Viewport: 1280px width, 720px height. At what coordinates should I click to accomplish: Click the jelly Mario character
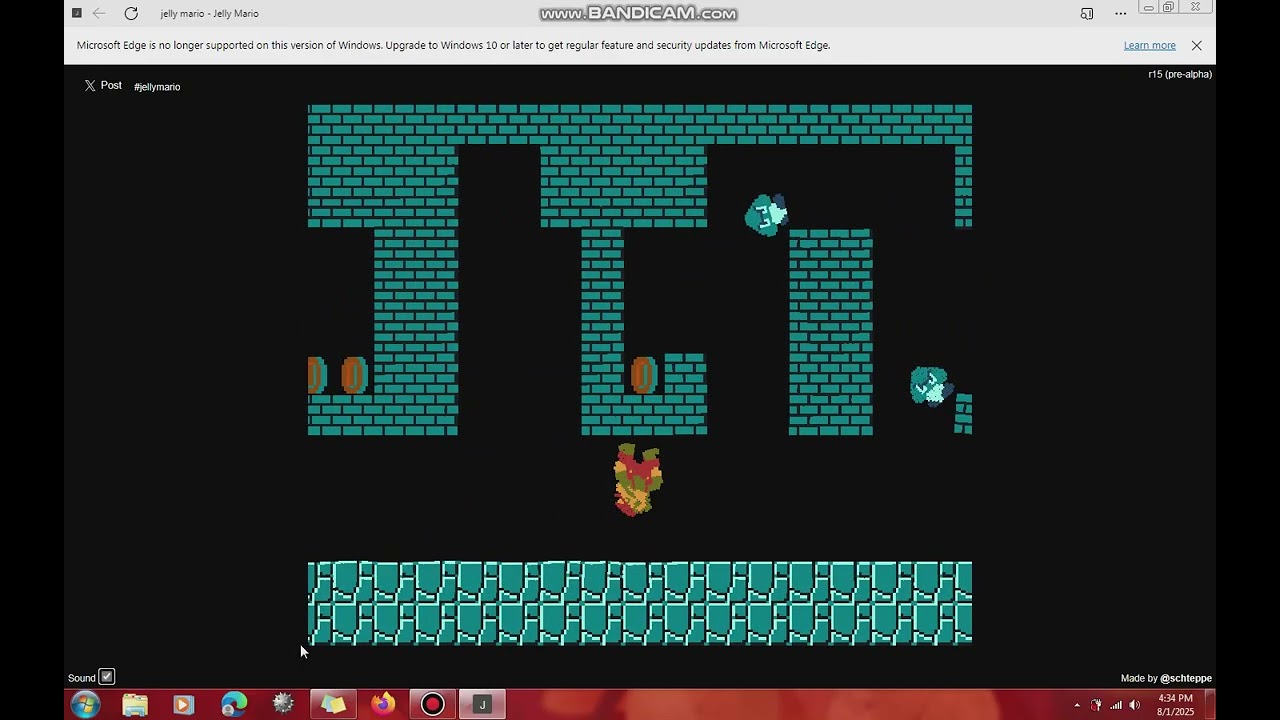pyautogui.click(x=637, y=480)
